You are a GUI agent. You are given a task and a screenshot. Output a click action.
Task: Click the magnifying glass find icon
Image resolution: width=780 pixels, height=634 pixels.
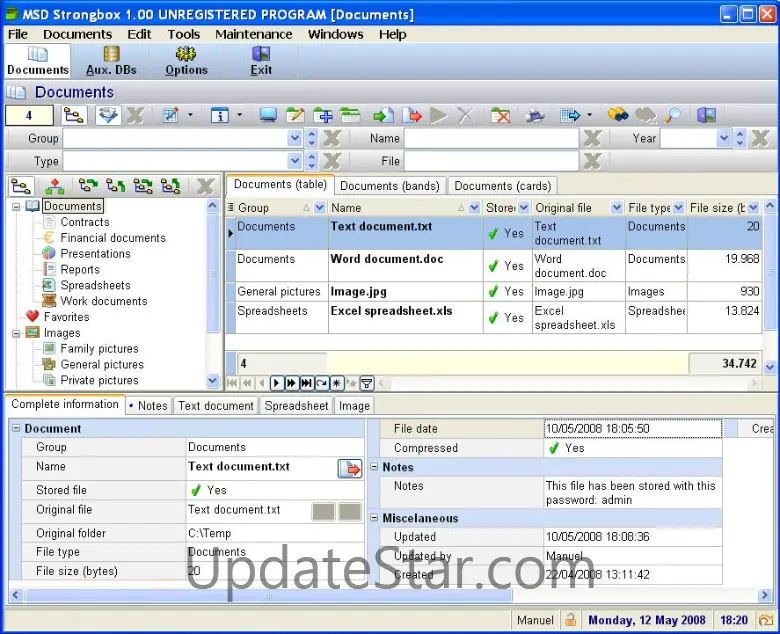[x=673, y=116]
